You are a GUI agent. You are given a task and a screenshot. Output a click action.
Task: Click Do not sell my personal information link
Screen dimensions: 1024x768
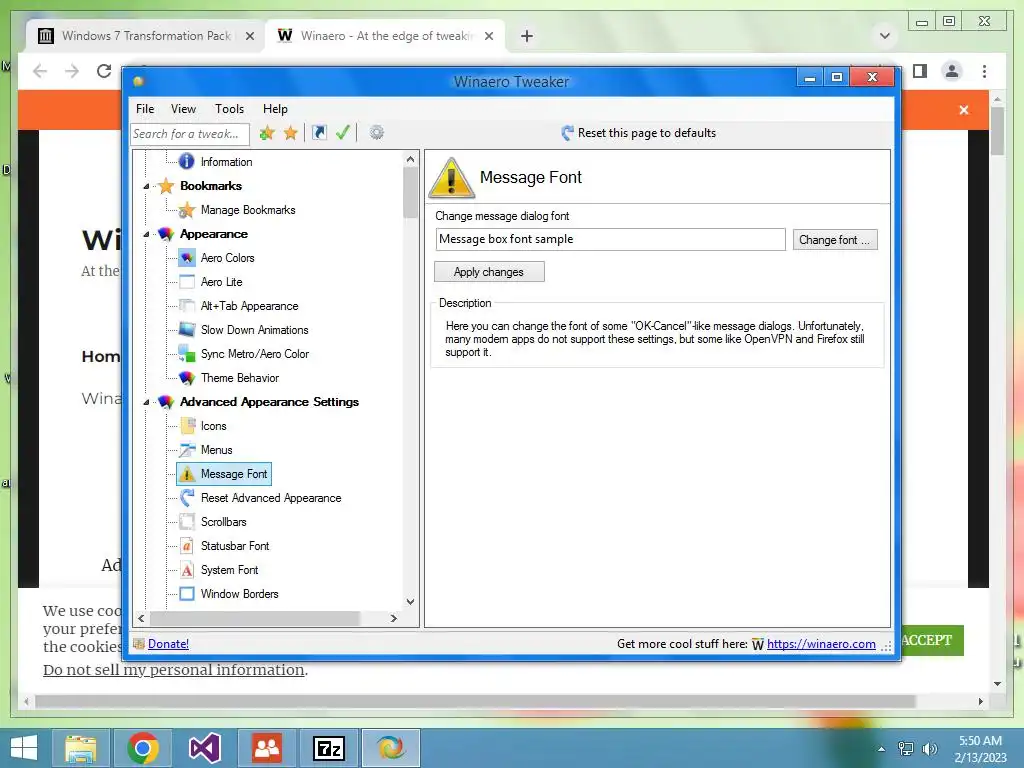pos(174,670)
